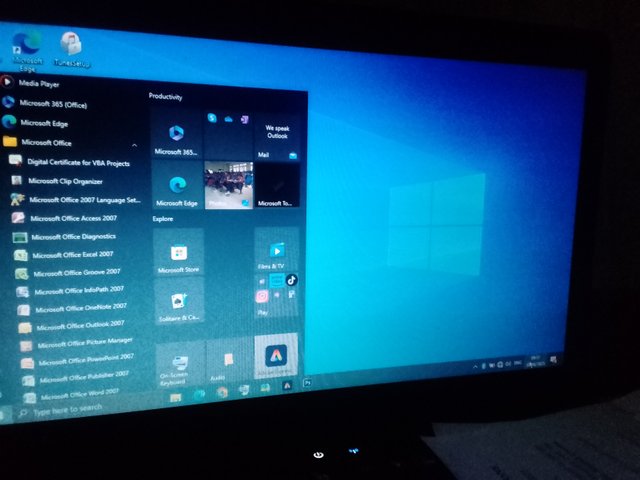The image size is (640, 480).
Task: Open the Adobe Express tile
Action: click(276, 356)
